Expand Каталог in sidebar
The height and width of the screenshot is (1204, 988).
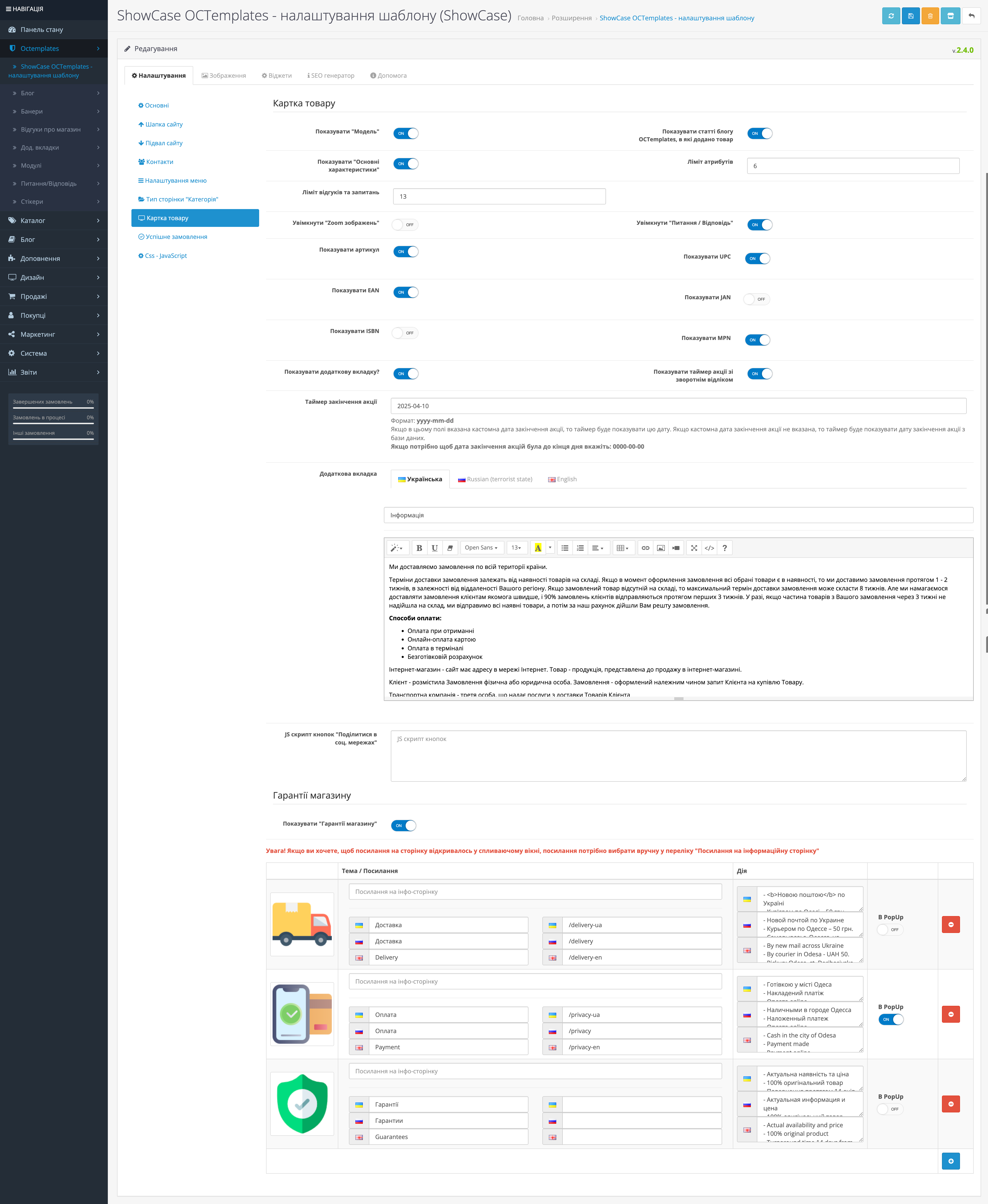(53, 220)
